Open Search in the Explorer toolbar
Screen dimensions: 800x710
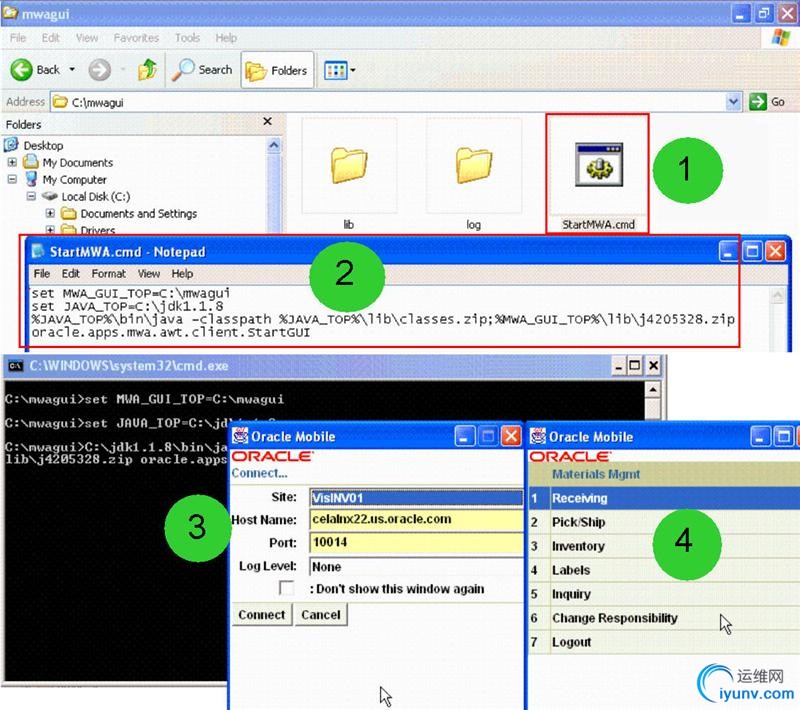pyautogui.click(x=202, y=70)
